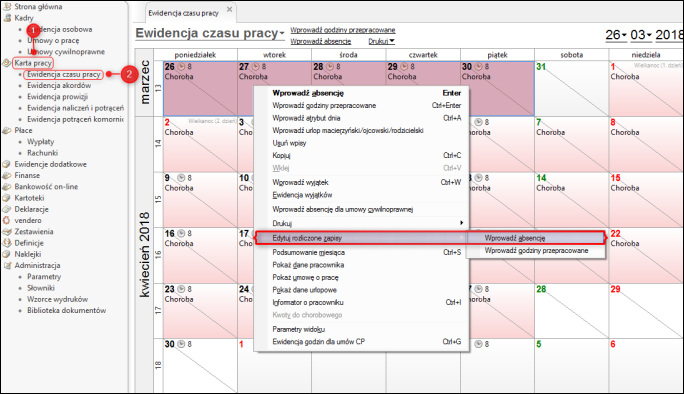Select Informator o pracowniku menu entry
This screenshot has width=684, height=394.
coord(362,302)
